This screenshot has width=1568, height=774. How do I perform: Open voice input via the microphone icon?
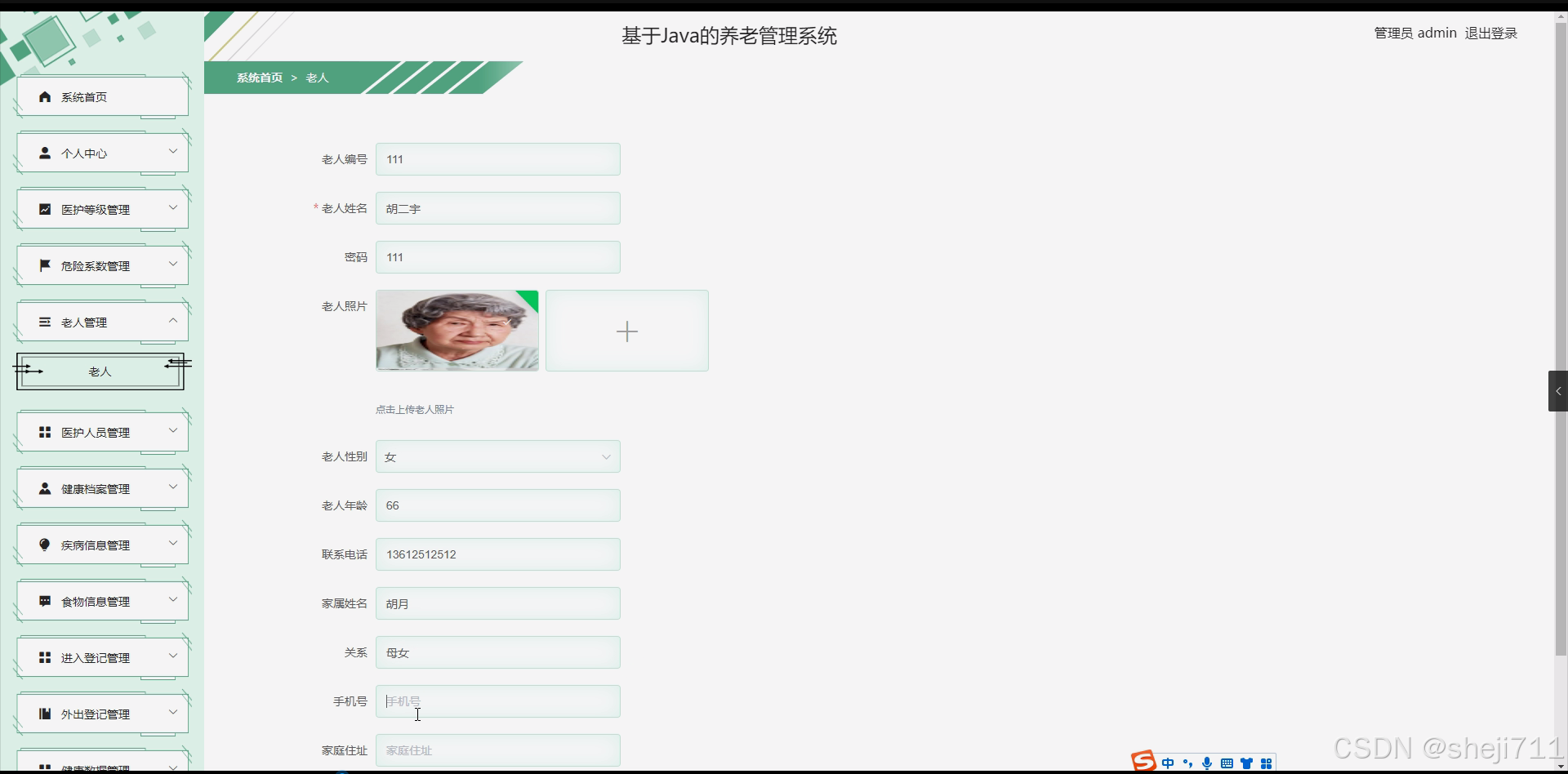[1208, 763]
